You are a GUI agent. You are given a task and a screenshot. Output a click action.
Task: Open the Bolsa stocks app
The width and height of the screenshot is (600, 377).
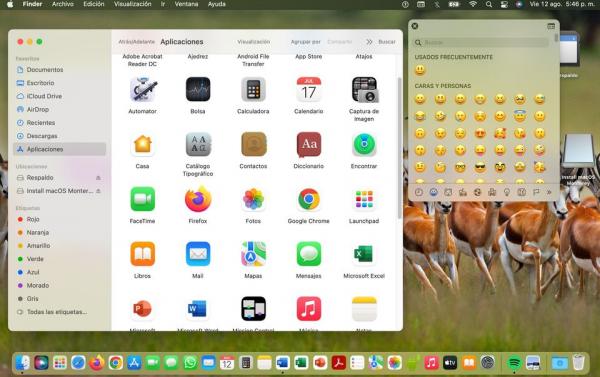198,90
